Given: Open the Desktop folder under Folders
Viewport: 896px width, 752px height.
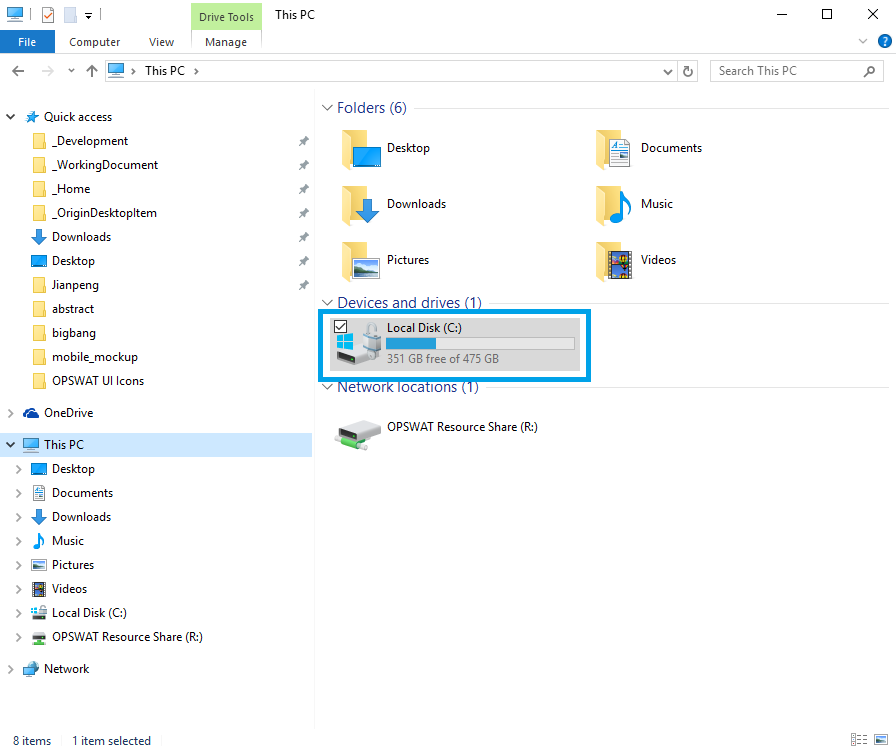Looking at the screenshot, I should click(x=386, y=149).
